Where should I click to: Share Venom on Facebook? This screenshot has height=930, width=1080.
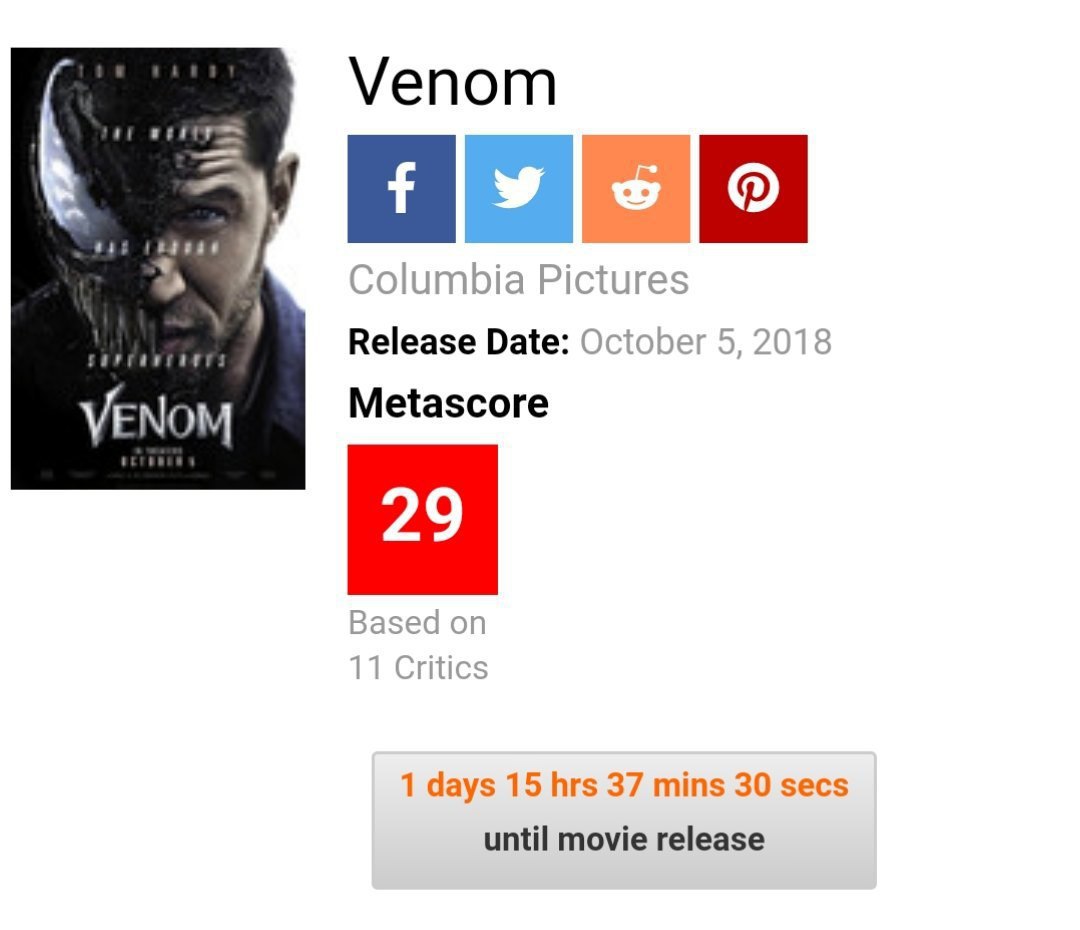pos(401,189)
